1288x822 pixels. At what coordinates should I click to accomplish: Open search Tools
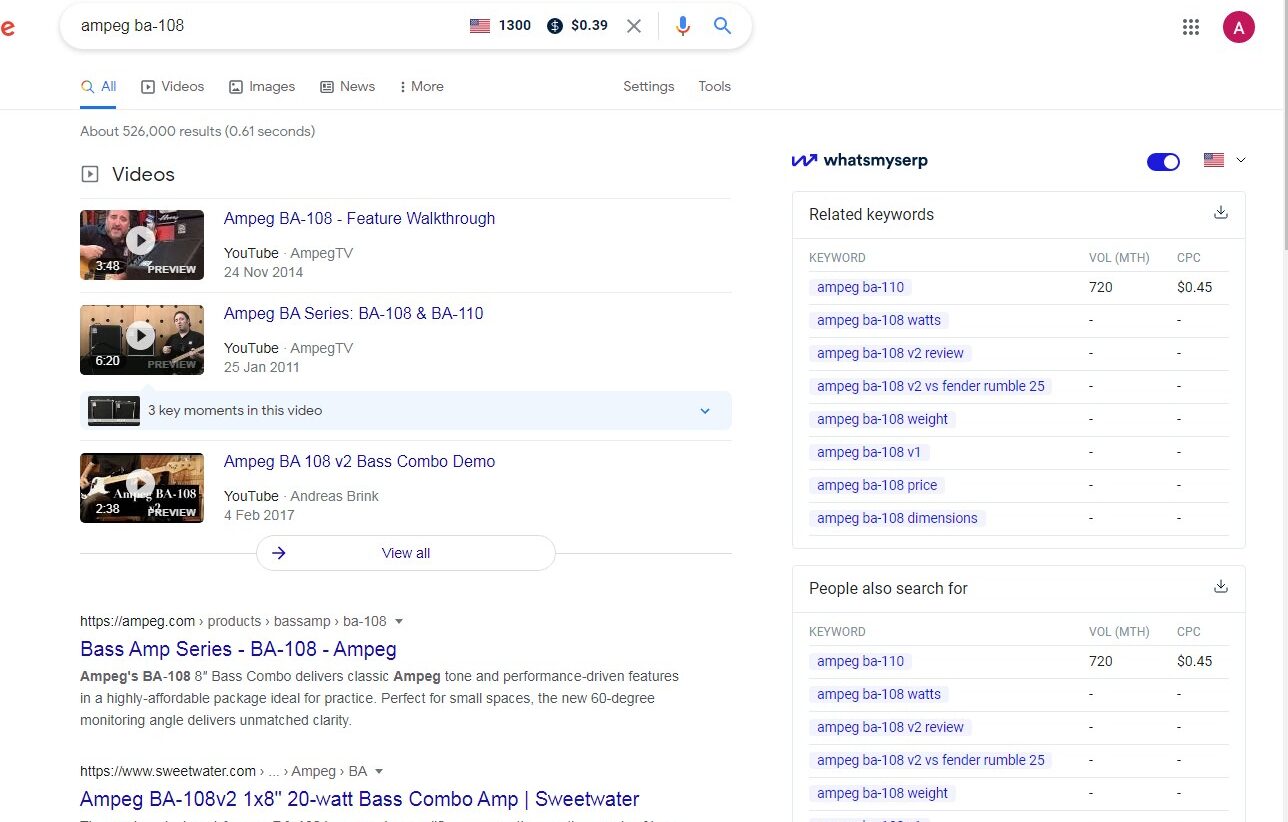coord(714,86)
